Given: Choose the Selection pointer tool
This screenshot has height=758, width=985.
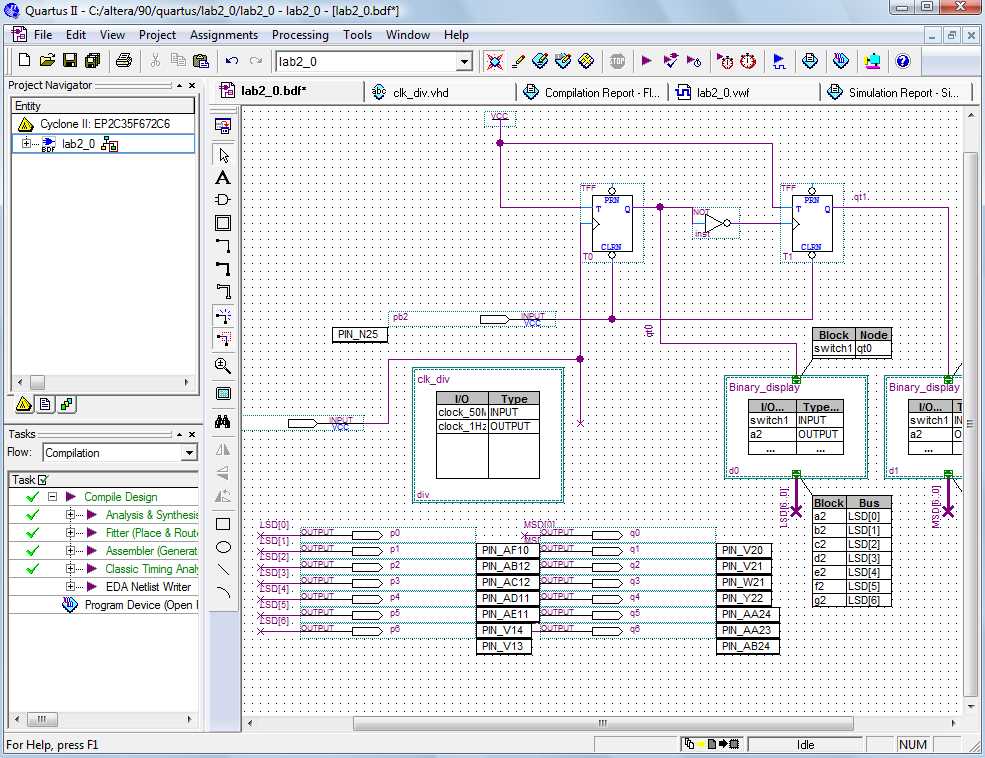Looking at the screenshot, I should pos(223,155).
